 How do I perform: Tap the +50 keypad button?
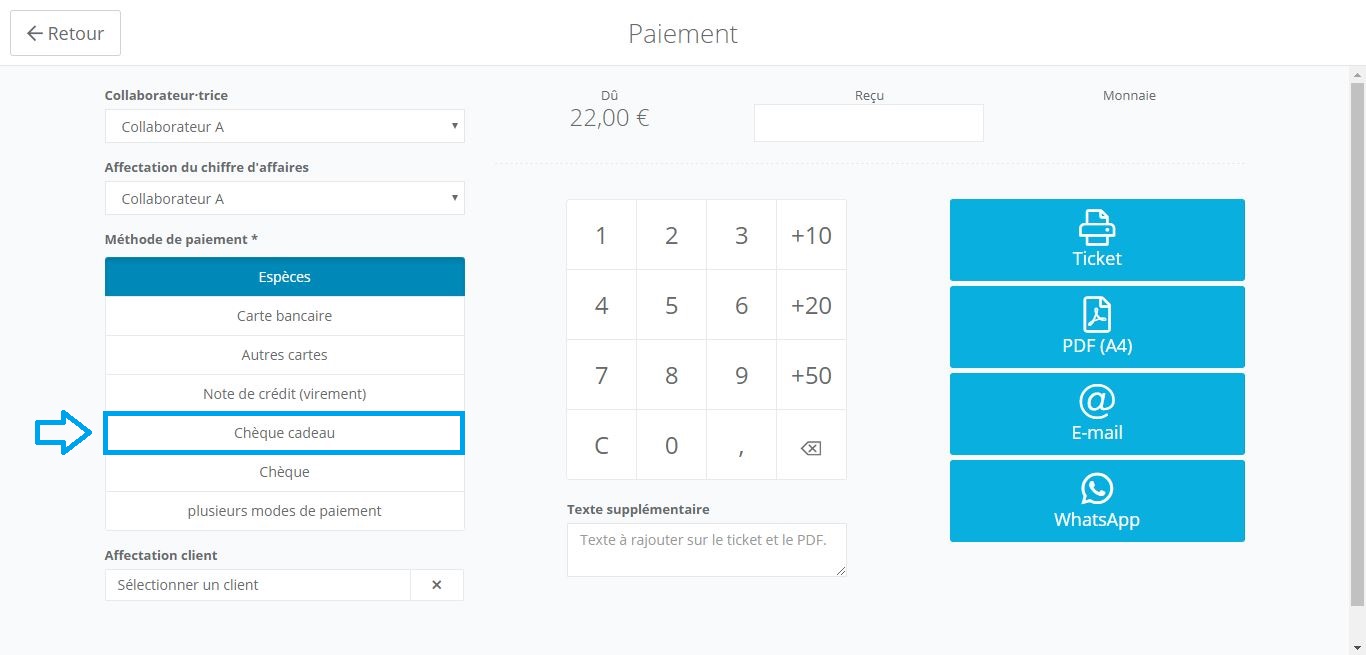tap(811, 375)
